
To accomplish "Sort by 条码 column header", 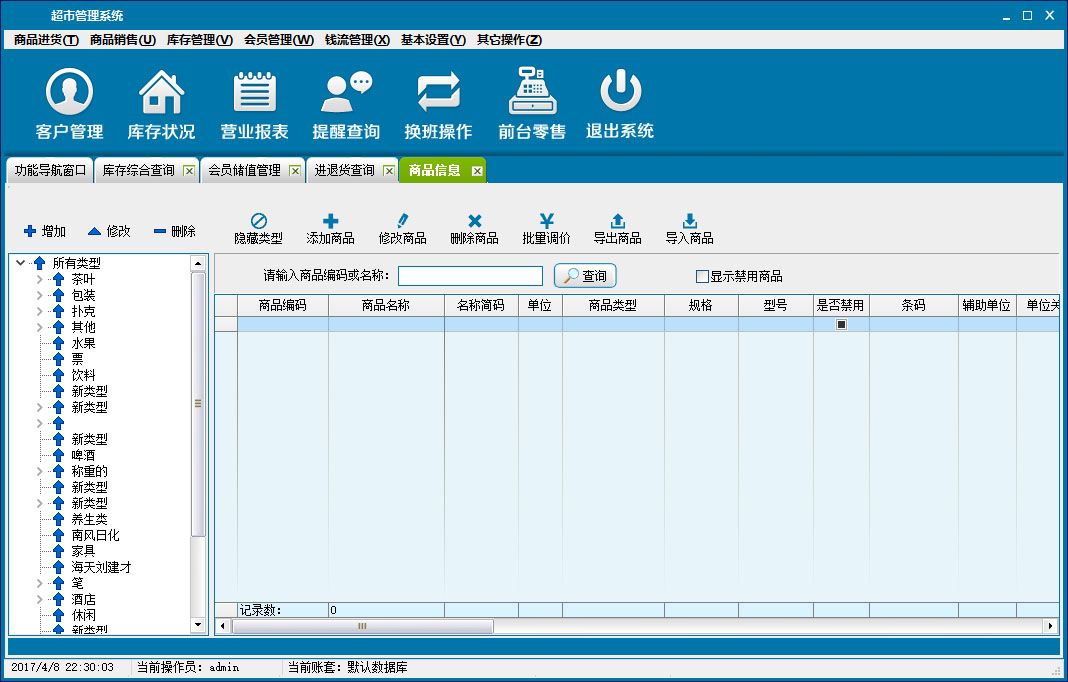I will pyautogui.click(x=913, y=305).
